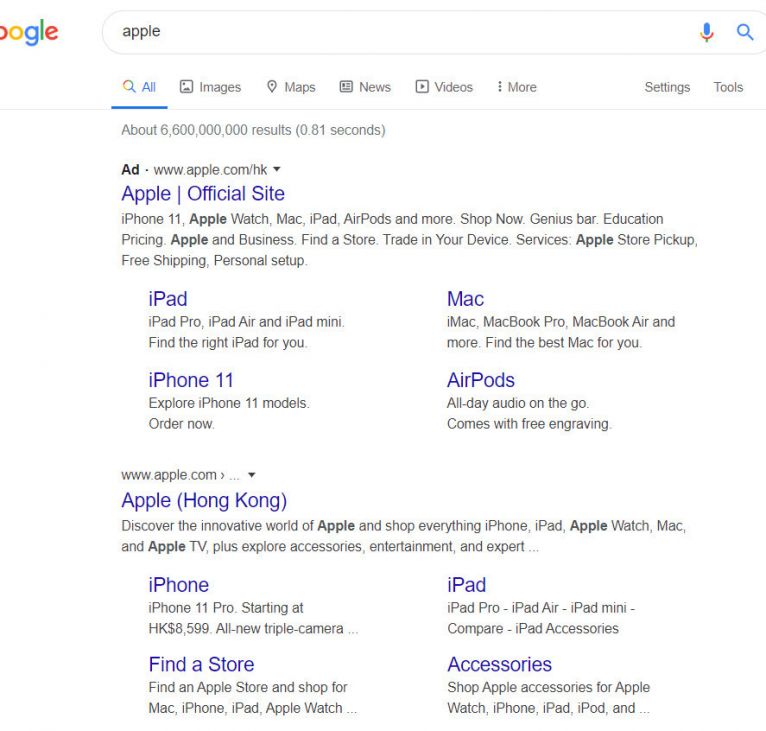Click the Google logo
The image size is (766, 731).
pyautogui.click(x=28, y=32)
